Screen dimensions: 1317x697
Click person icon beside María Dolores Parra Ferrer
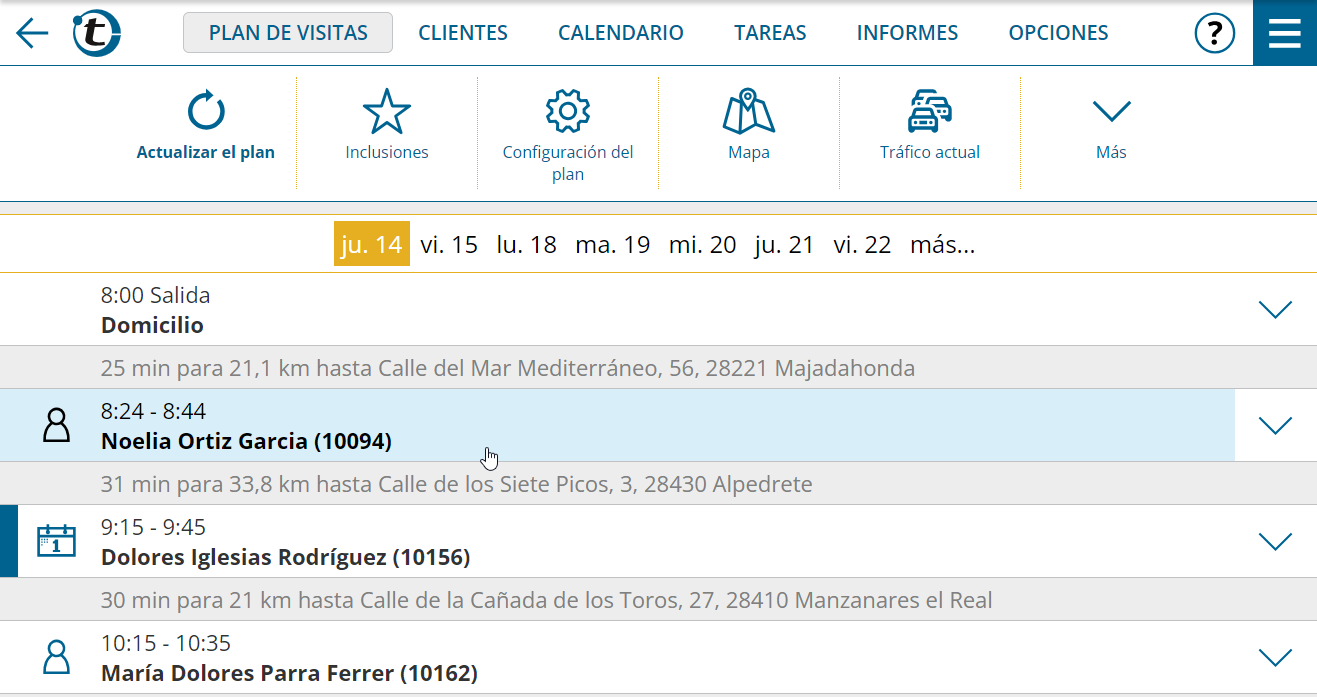(57, 657)
